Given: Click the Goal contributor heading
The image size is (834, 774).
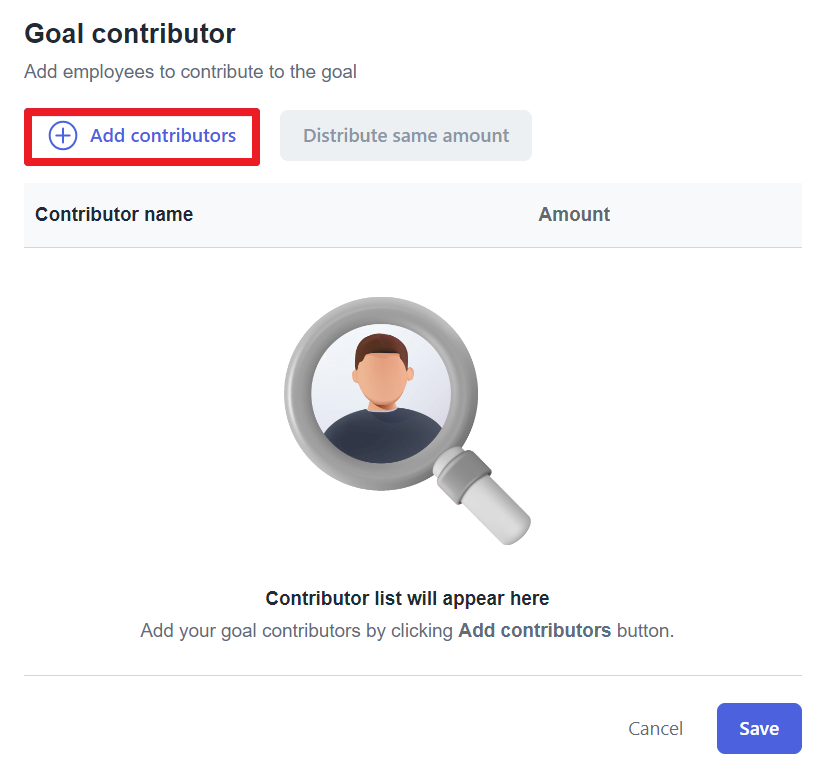Looking at the screenshot, I should point(130,34).
